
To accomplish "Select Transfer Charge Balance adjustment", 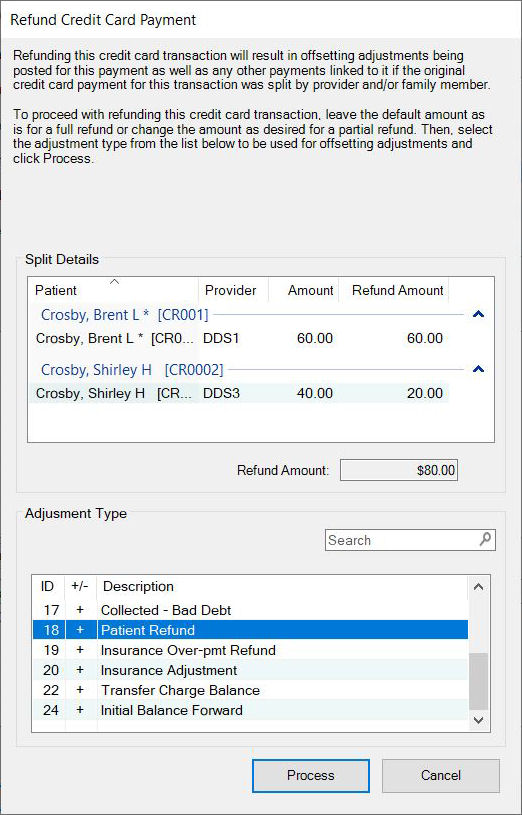I will (250, 690).
